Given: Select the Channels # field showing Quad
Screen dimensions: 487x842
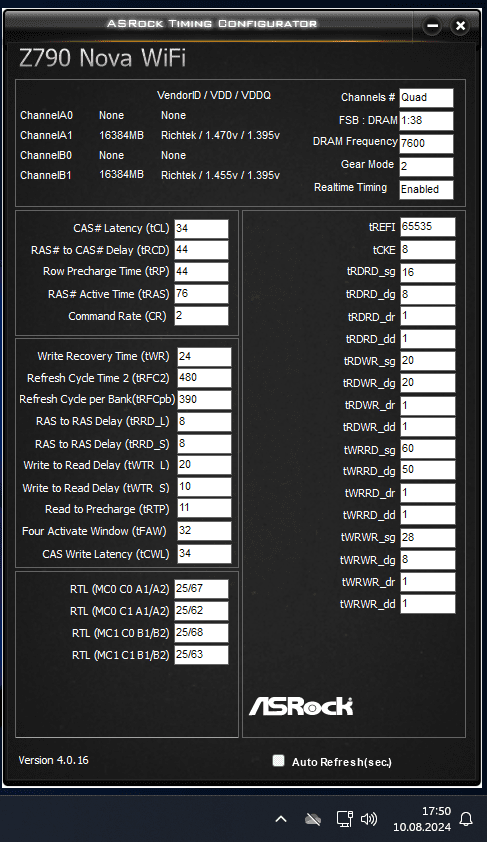Looking at the screenshot, I should [426, 98].
